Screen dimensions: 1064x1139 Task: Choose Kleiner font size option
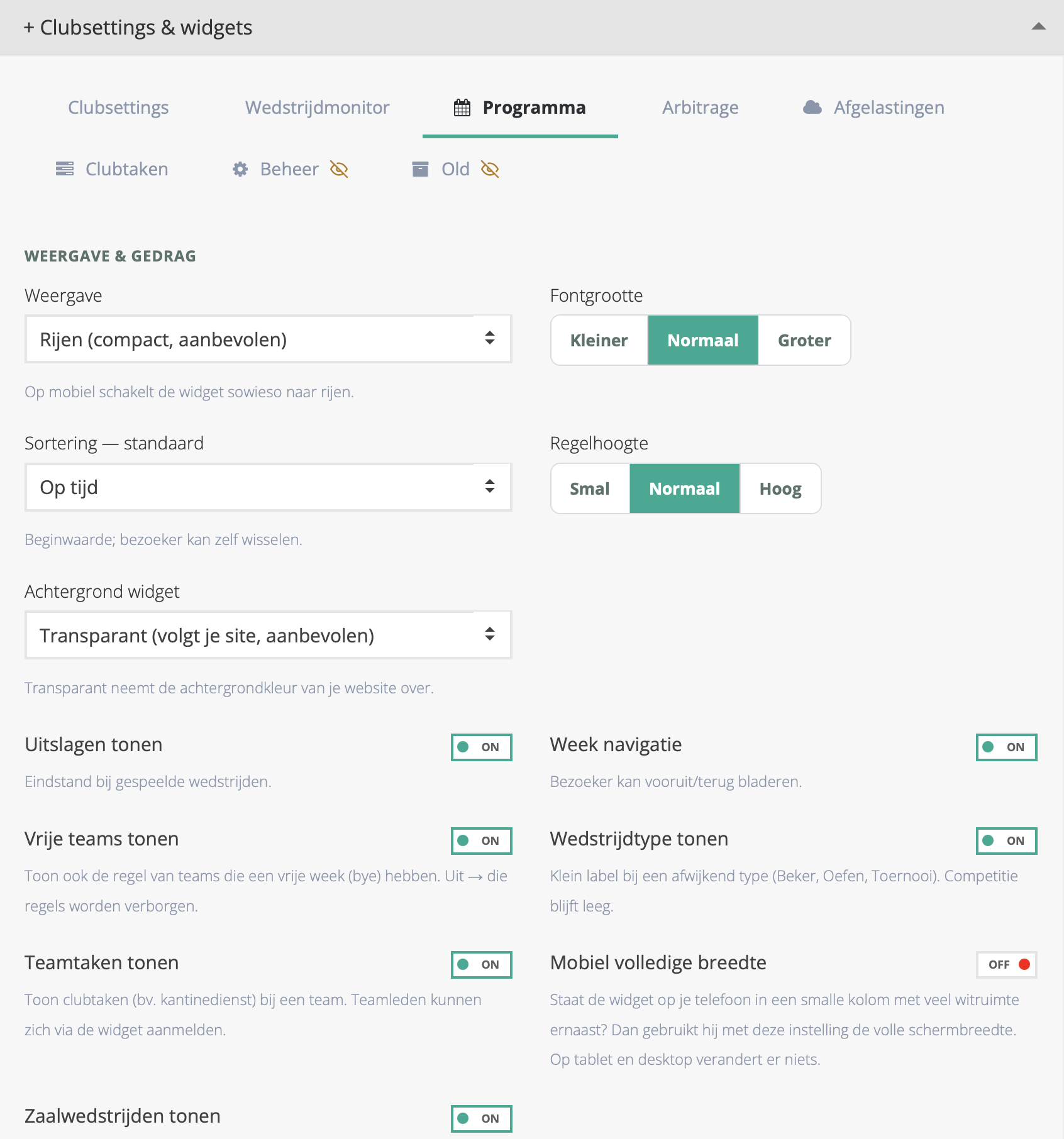tap(599, 340)
